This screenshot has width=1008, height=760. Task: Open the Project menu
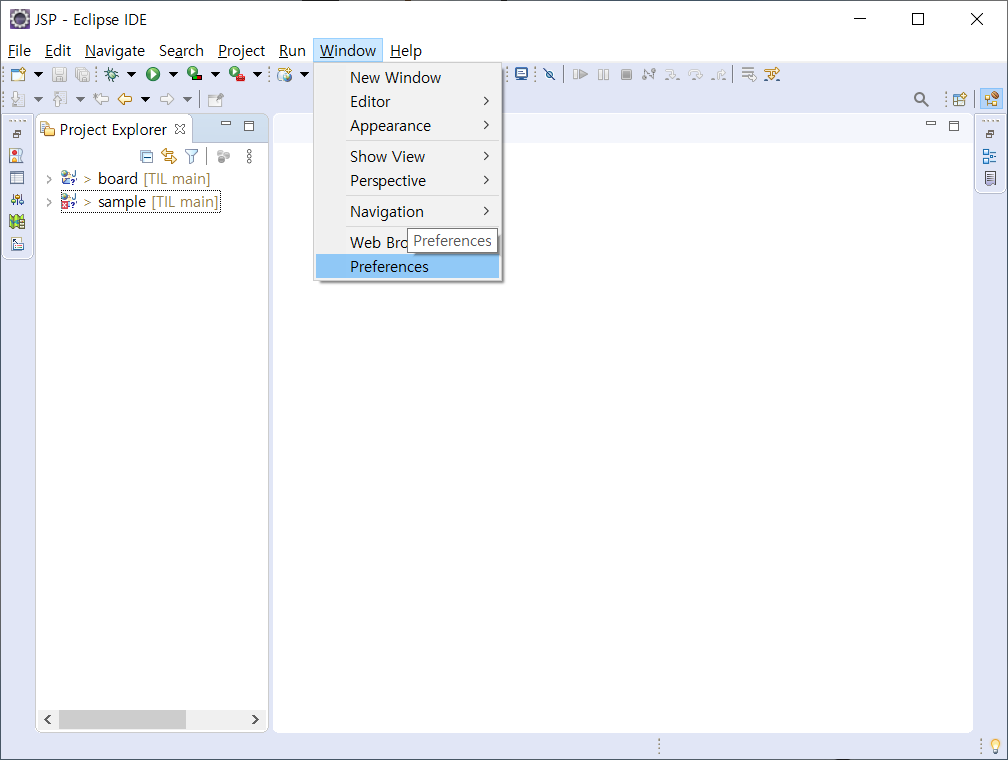tap(241, 51)
